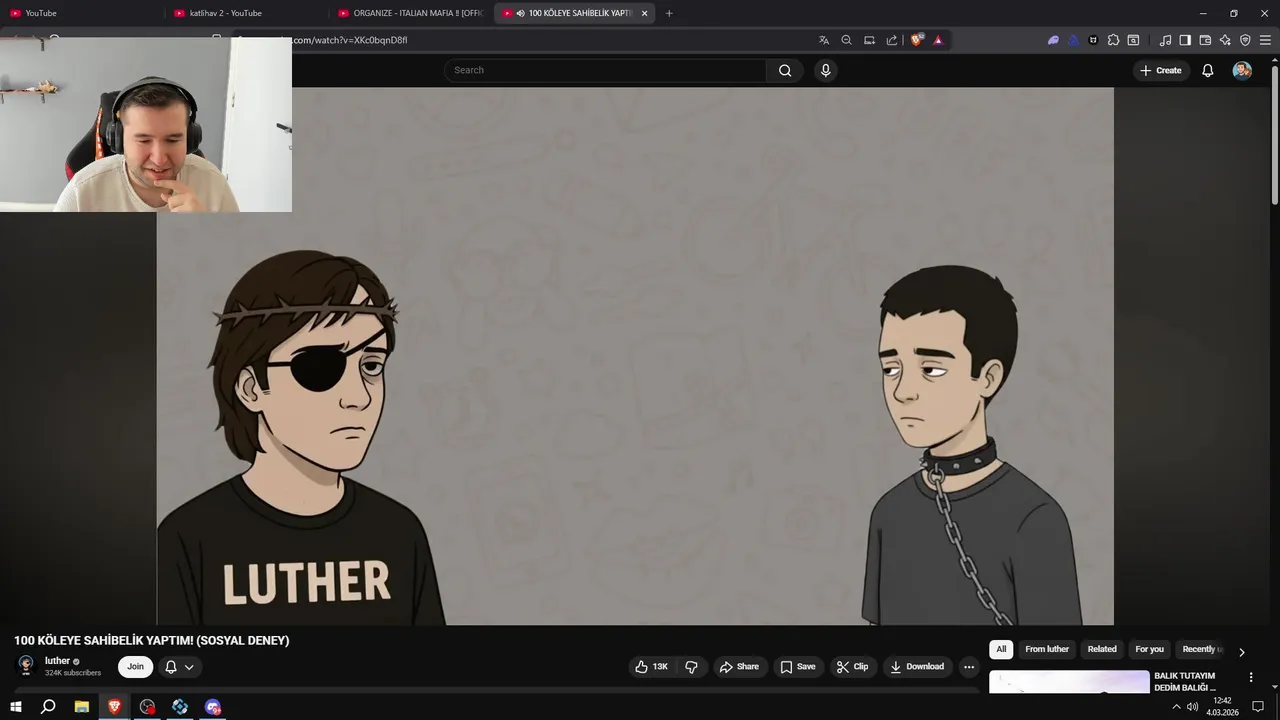Click the video title 100 KÖLEYE SAHİBELİK YAPTIM

[151, 640]
